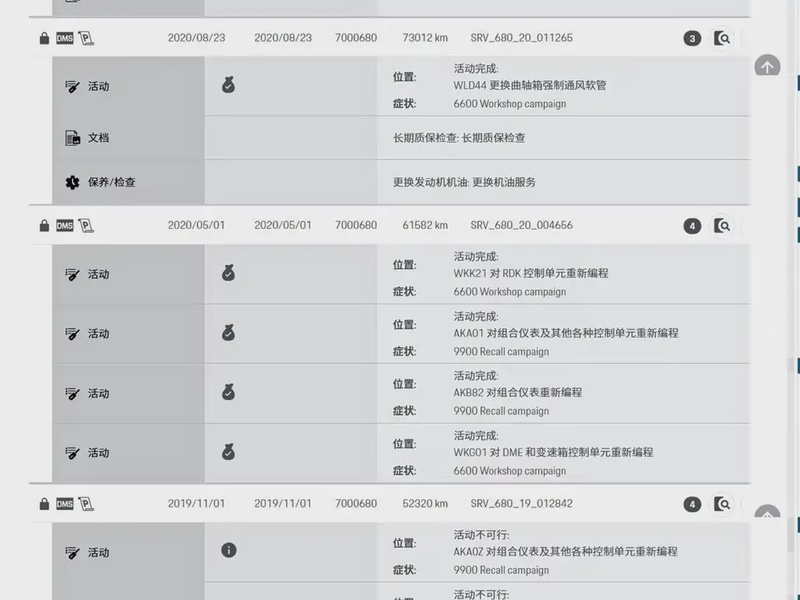
Task: Click the 长期质保检查 document entry
Action: tap(458, 138)
